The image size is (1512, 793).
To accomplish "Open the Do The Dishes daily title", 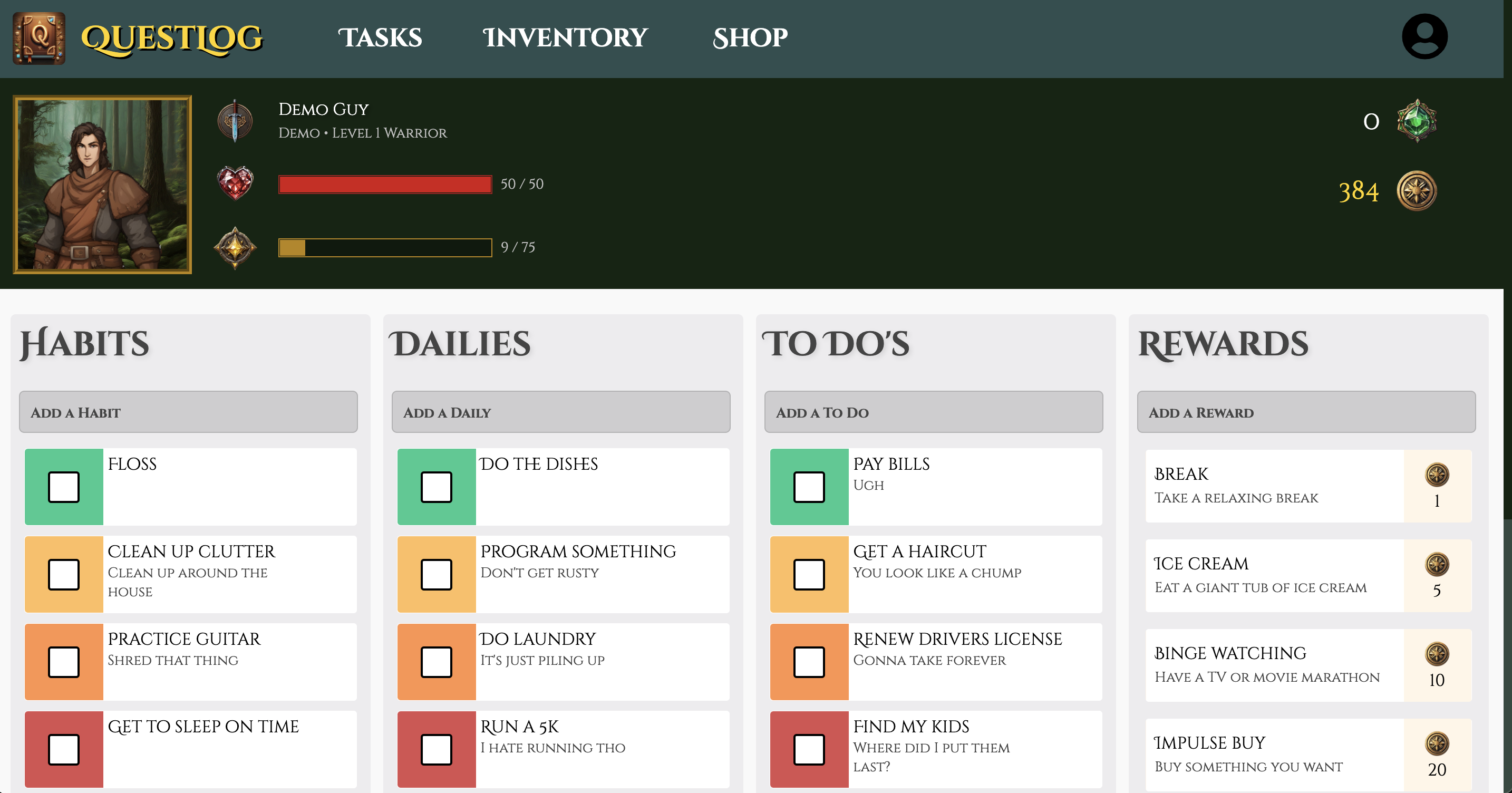I will 539,465.
